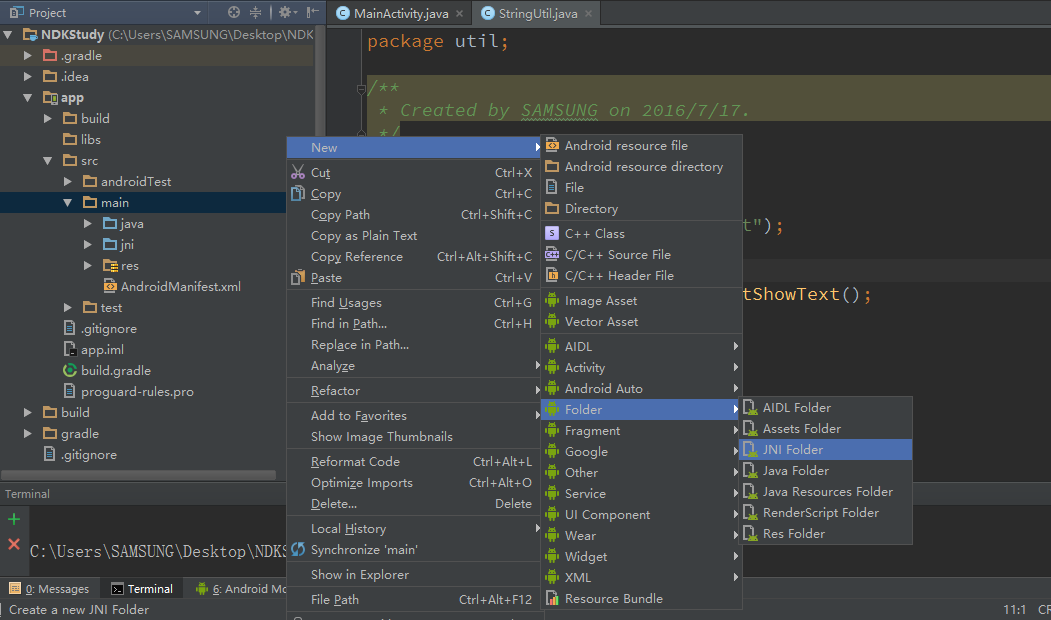Choose Find Usages from context menu
The height and width of the screenshot is (620, 1051).
pos(414,303)
